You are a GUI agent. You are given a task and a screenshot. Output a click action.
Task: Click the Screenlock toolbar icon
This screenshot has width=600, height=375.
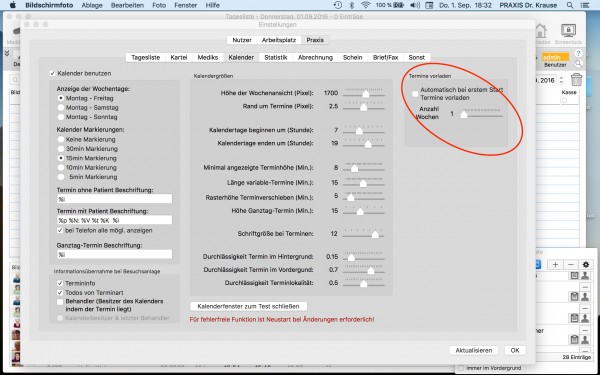[568, 30]
